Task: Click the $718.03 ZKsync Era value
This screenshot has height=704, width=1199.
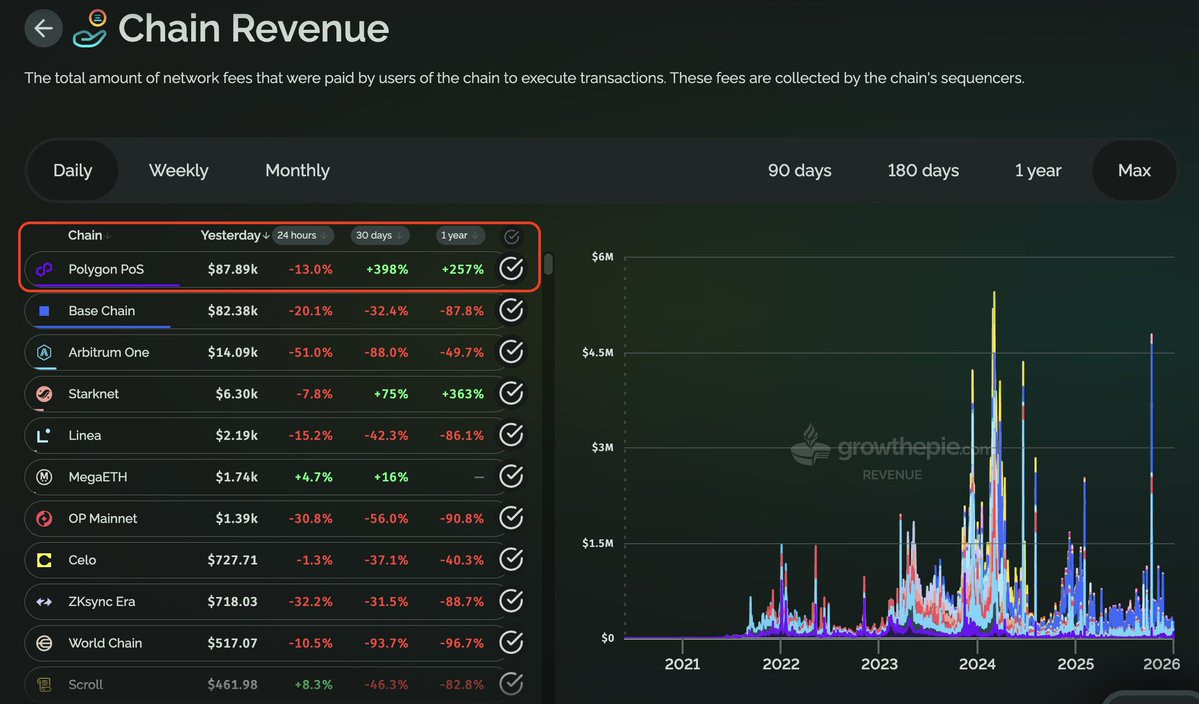Action: (232, 602)
